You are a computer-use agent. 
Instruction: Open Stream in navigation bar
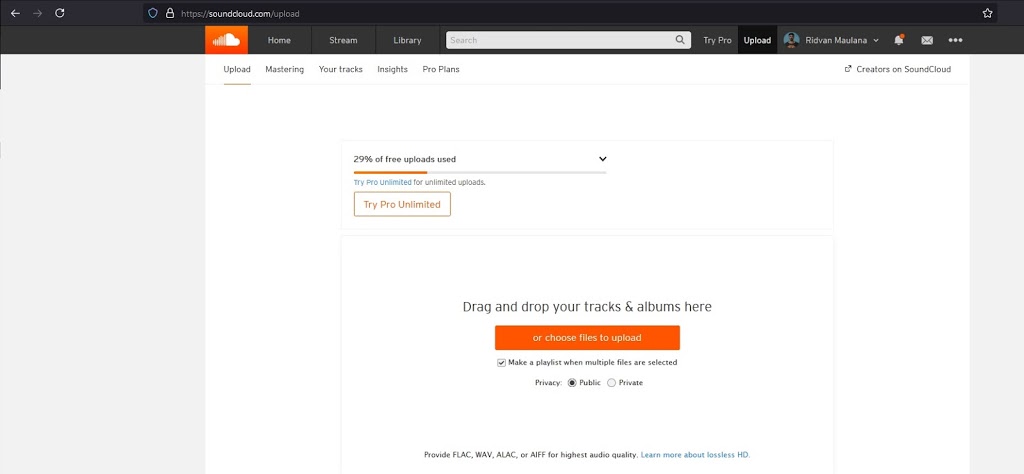coord(343,40)
